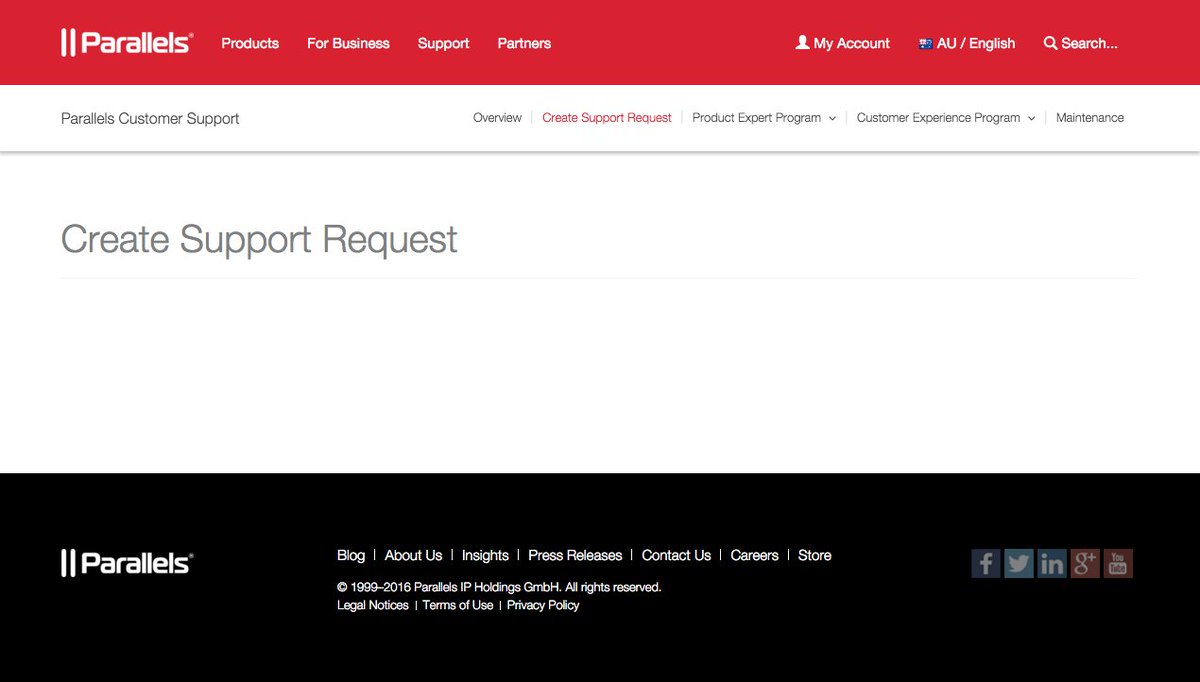This screenshot has height=682, width=1200.
Task: Open the Press Releases footer link
Action: click(x=575, y=555)
